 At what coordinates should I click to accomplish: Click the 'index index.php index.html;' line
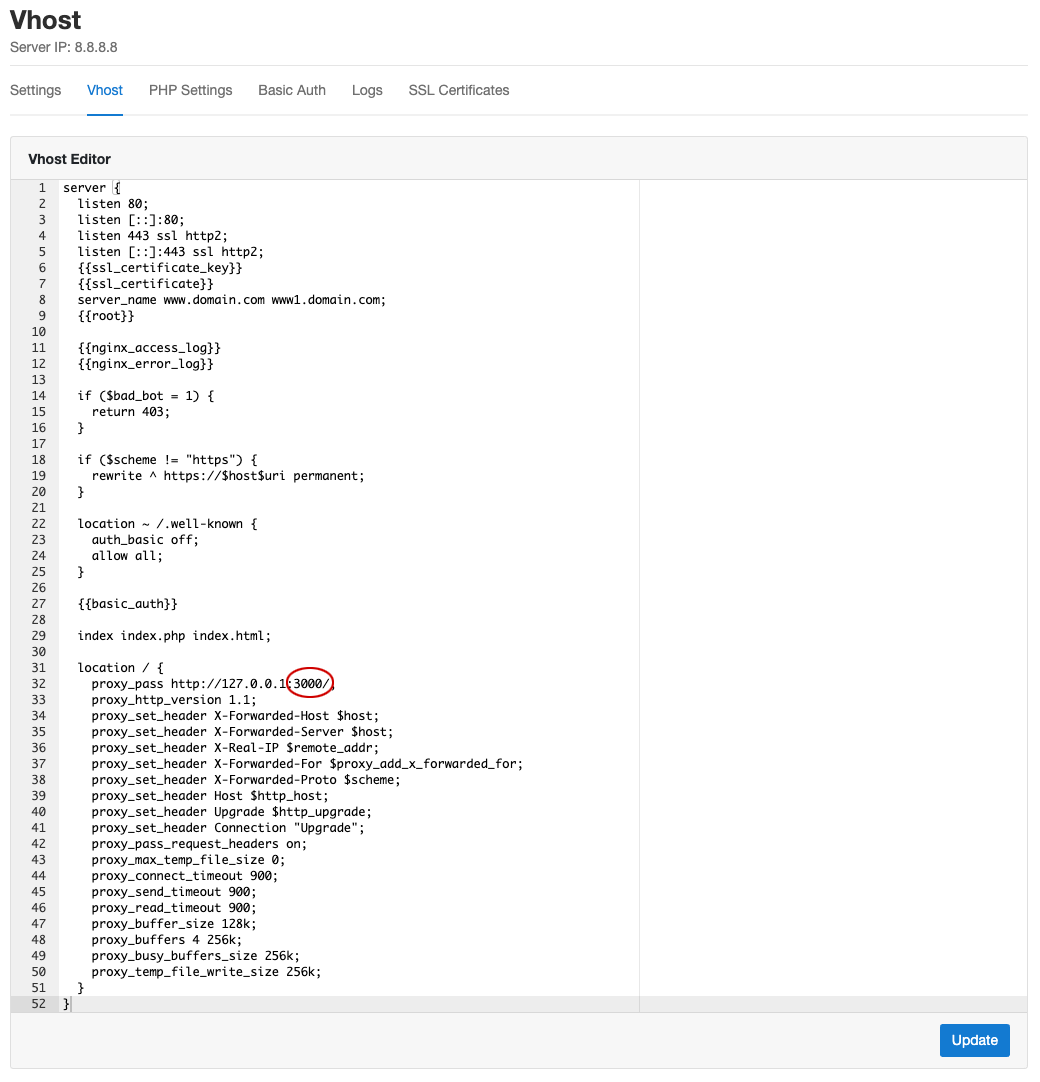174,636
